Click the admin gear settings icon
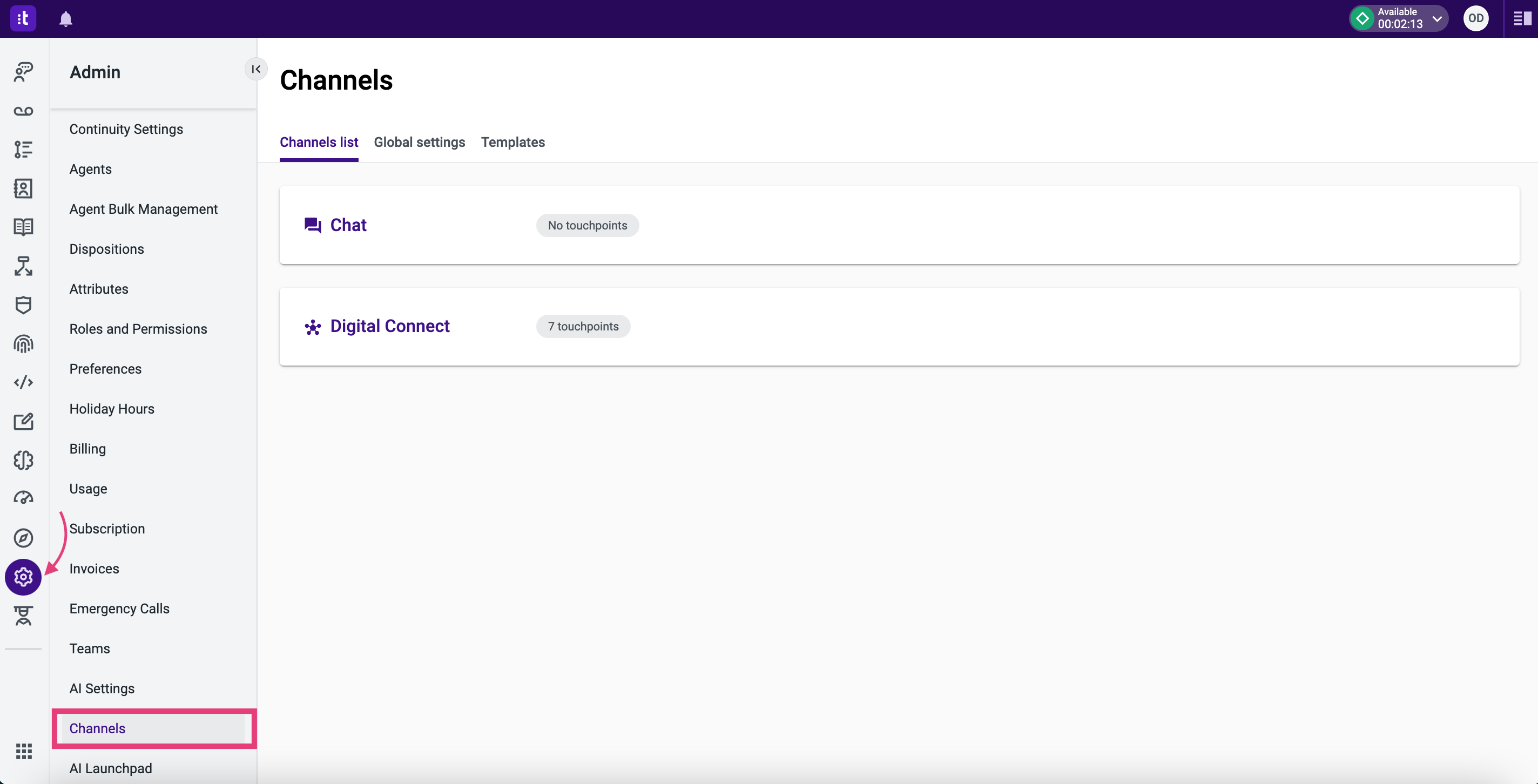The height and width of the screenshot is (784, 1538). (23, 577)
